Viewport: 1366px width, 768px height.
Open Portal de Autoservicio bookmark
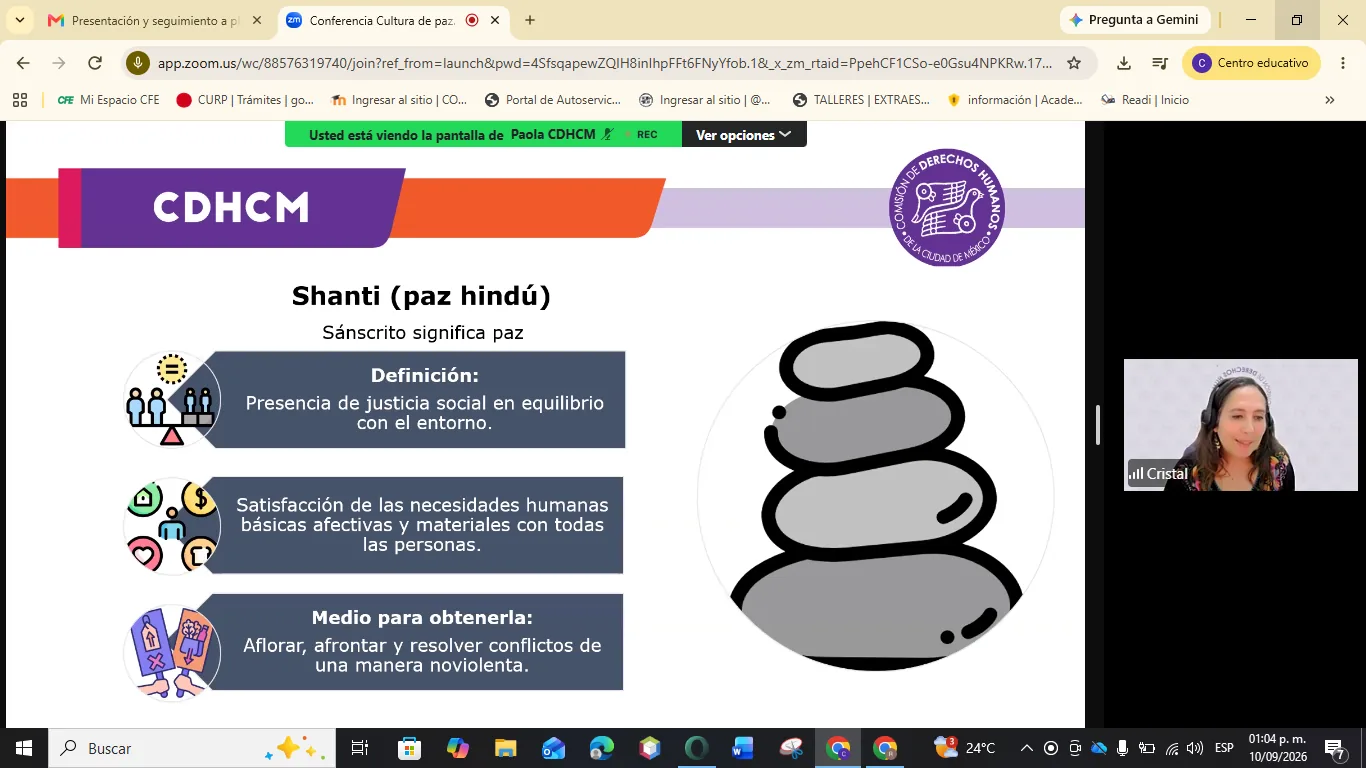pyautogui.click(x=553, y=100)
